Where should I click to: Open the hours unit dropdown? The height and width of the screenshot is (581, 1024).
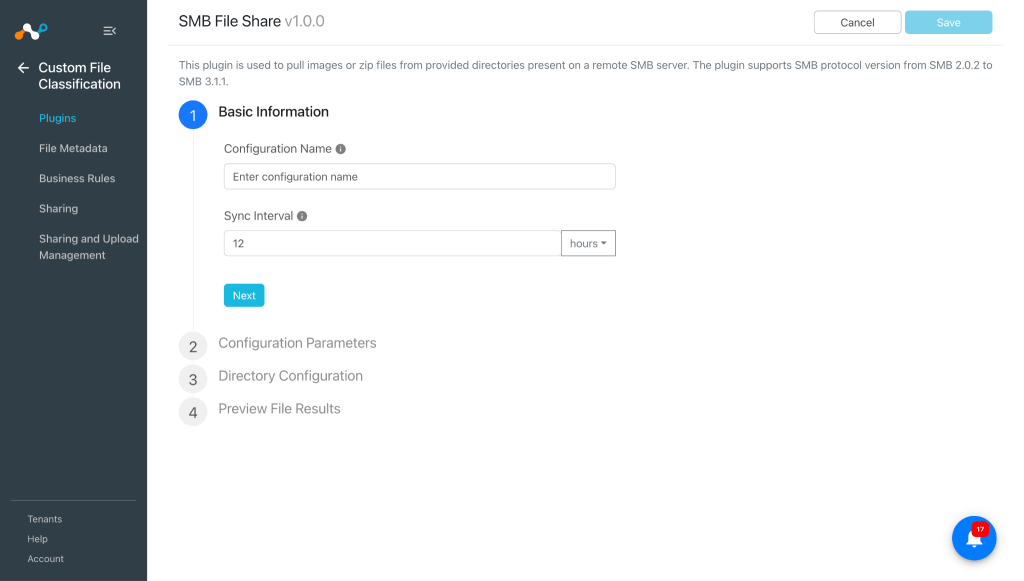(x=588, y=243)
